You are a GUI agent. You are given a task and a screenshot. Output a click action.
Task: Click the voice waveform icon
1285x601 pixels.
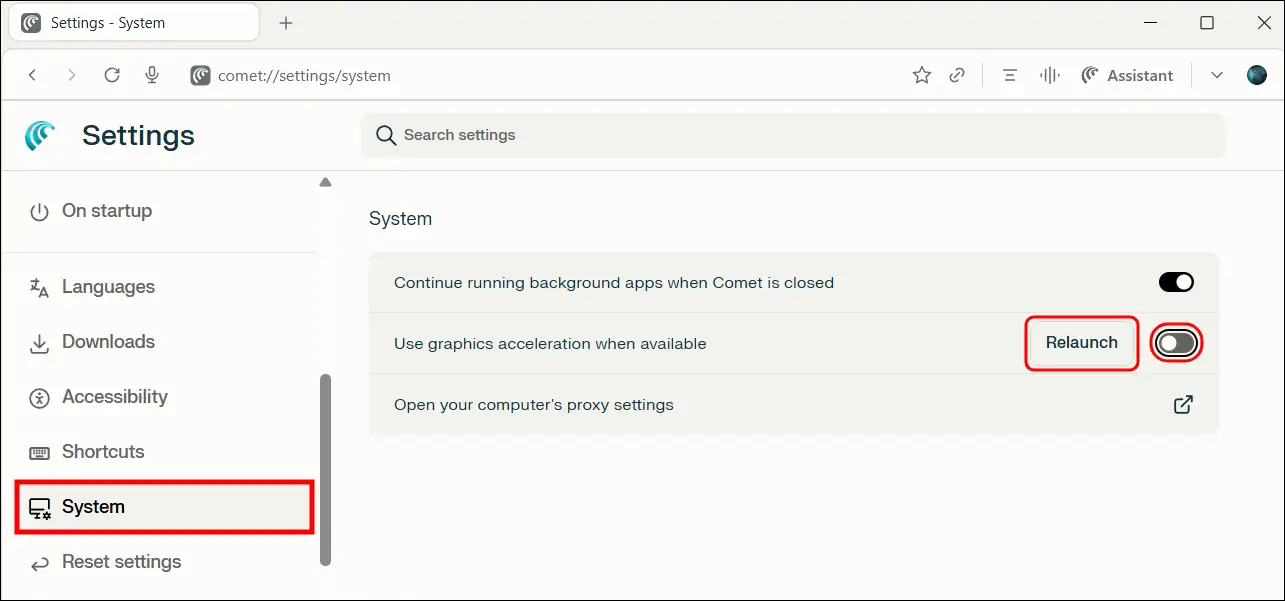coord(1049,75)
